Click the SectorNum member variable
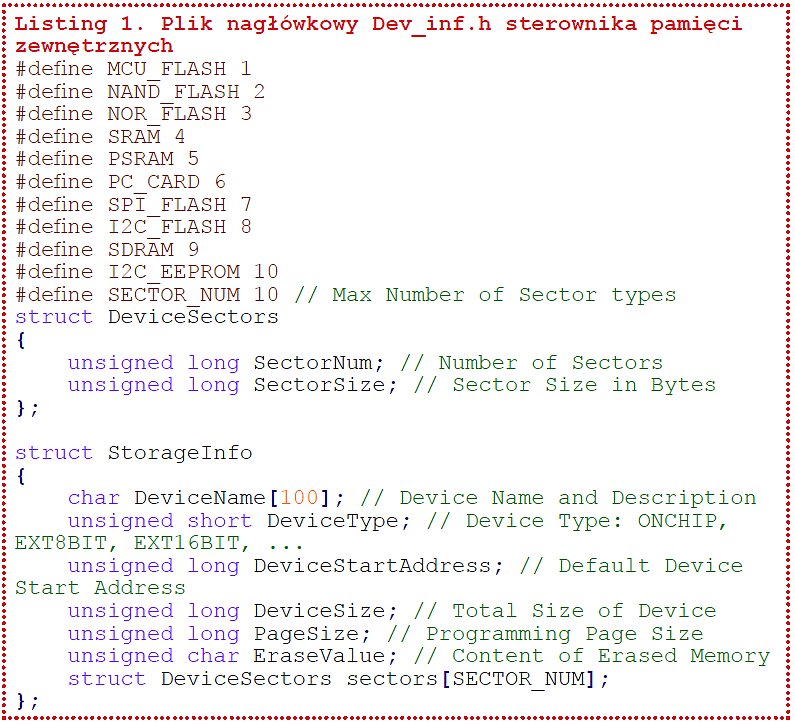Viewport: 795px width, 724px height. tap(311, 362)
